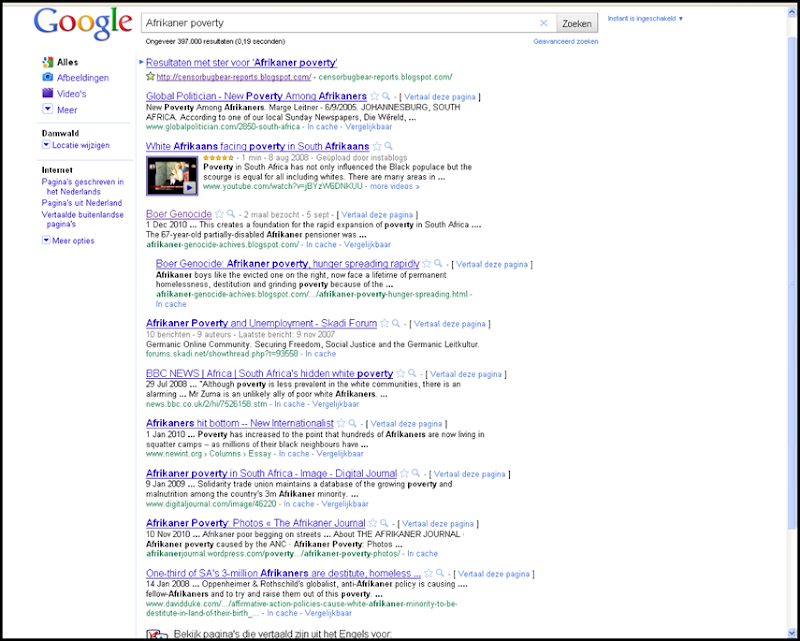Clear the search box with X icon

pyautogui.click(x=543, y=23)
